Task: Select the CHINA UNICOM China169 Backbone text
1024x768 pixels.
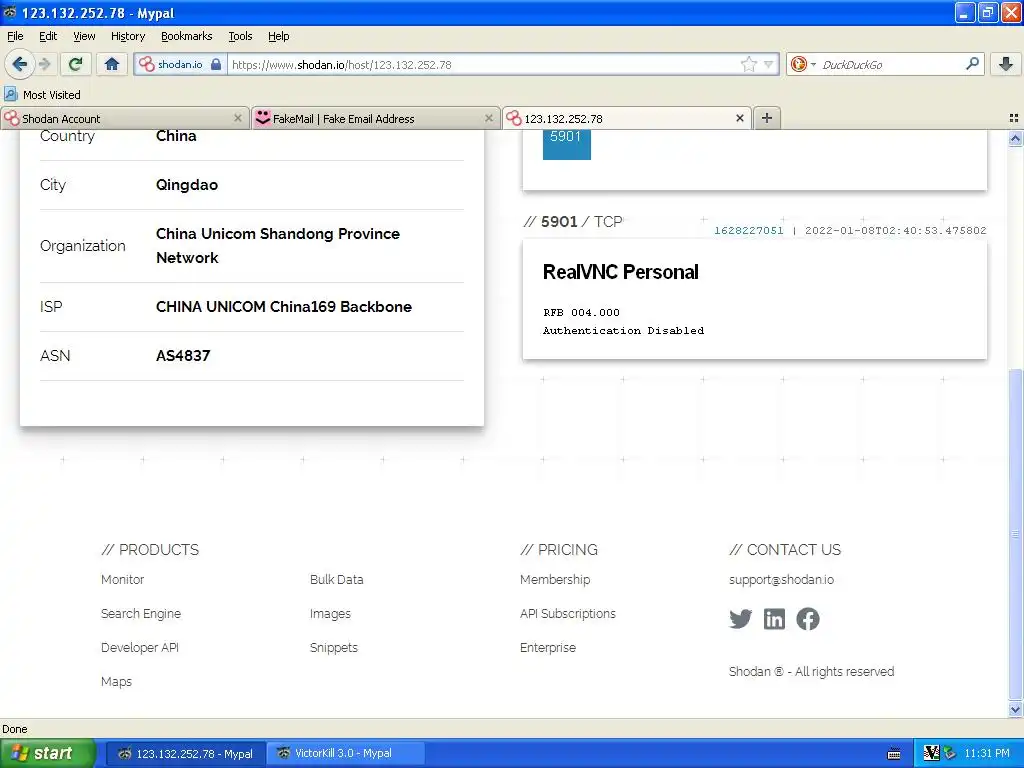Action: point(283,307)
